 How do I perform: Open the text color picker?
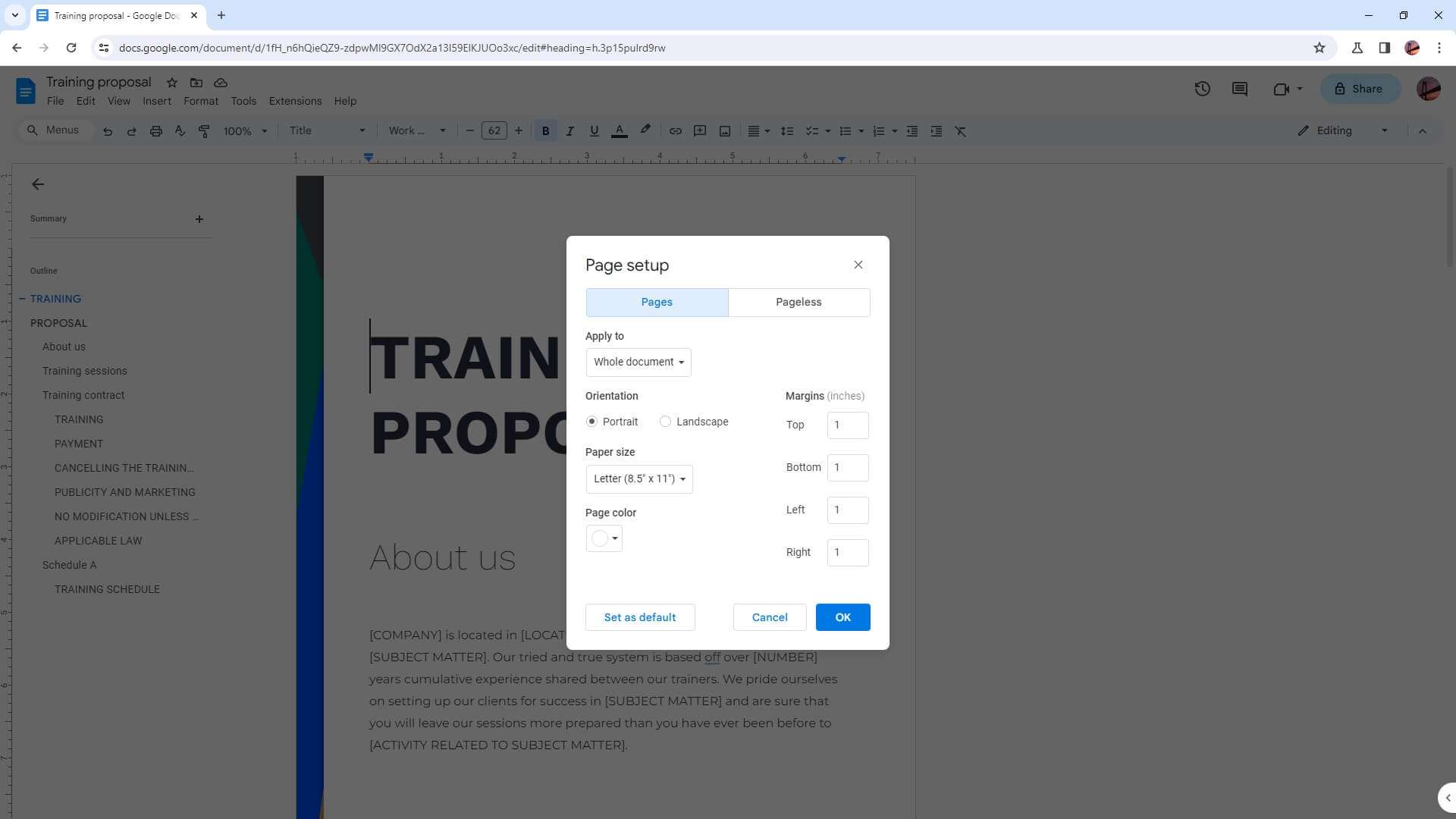tap(619, 131)
